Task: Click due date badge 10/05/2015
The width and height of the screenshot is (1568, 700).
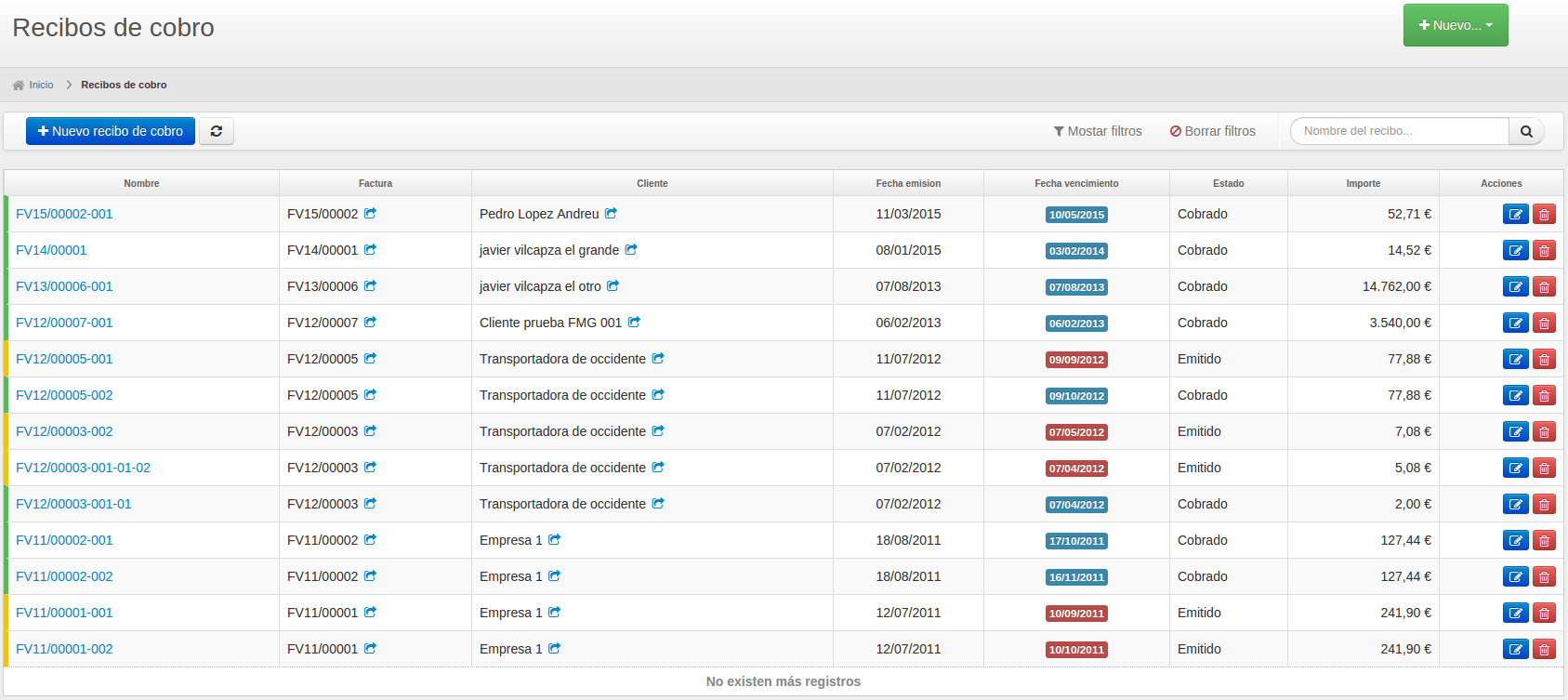Action: pyautogui.click(x=1076, y=215)
